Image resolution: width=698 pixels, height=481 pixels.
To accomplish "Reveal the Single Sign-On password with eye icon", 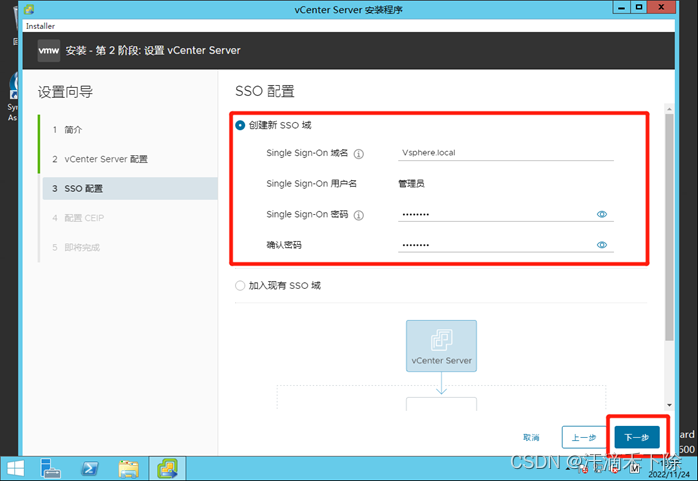I will click(x=601, y=214).
